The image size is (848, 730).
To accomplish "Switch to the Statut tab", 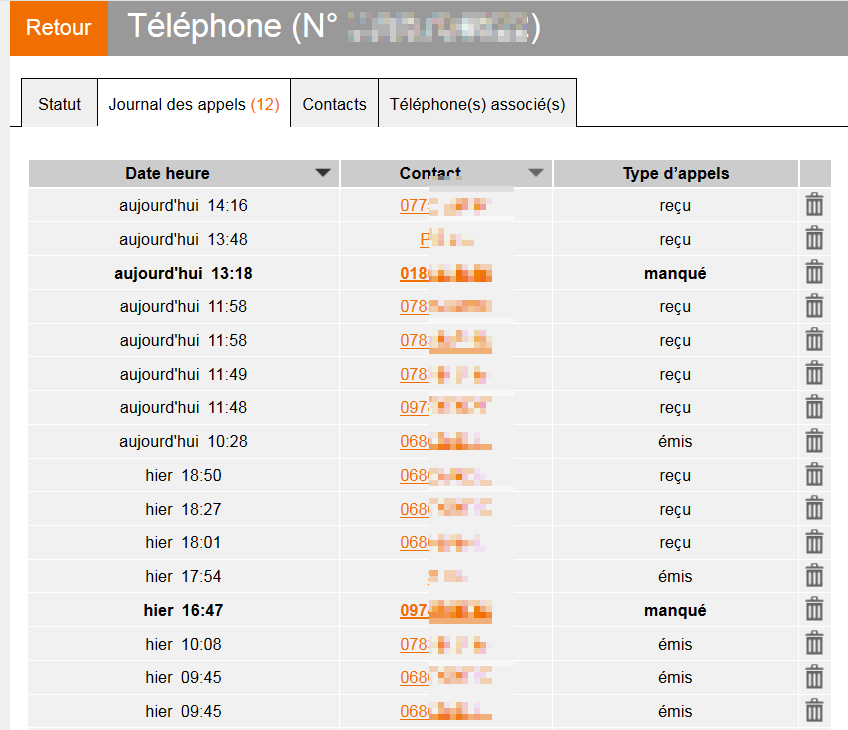I will 59,103.
